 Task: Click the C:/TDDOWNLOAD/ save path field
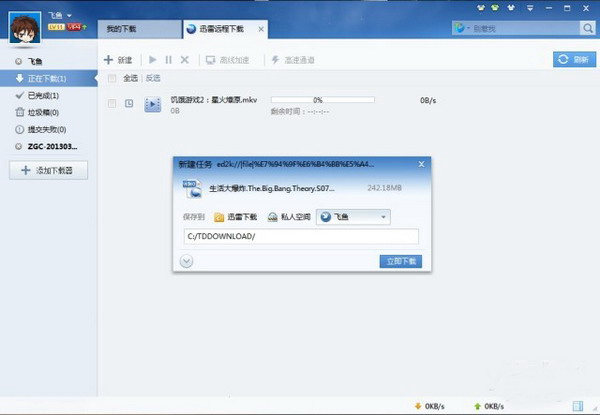(300, 237)
